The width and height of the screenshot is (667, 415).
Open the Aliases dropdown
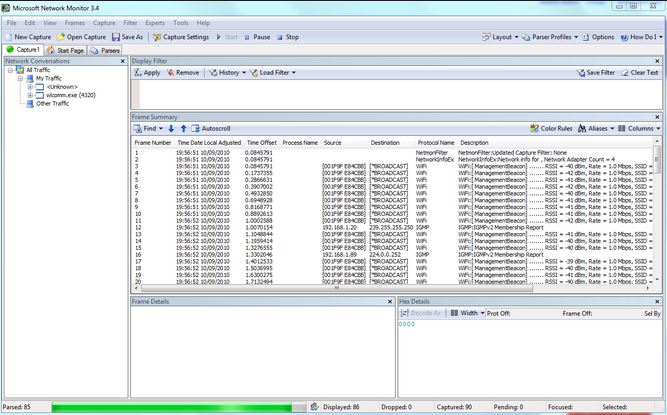click(596, 128)
